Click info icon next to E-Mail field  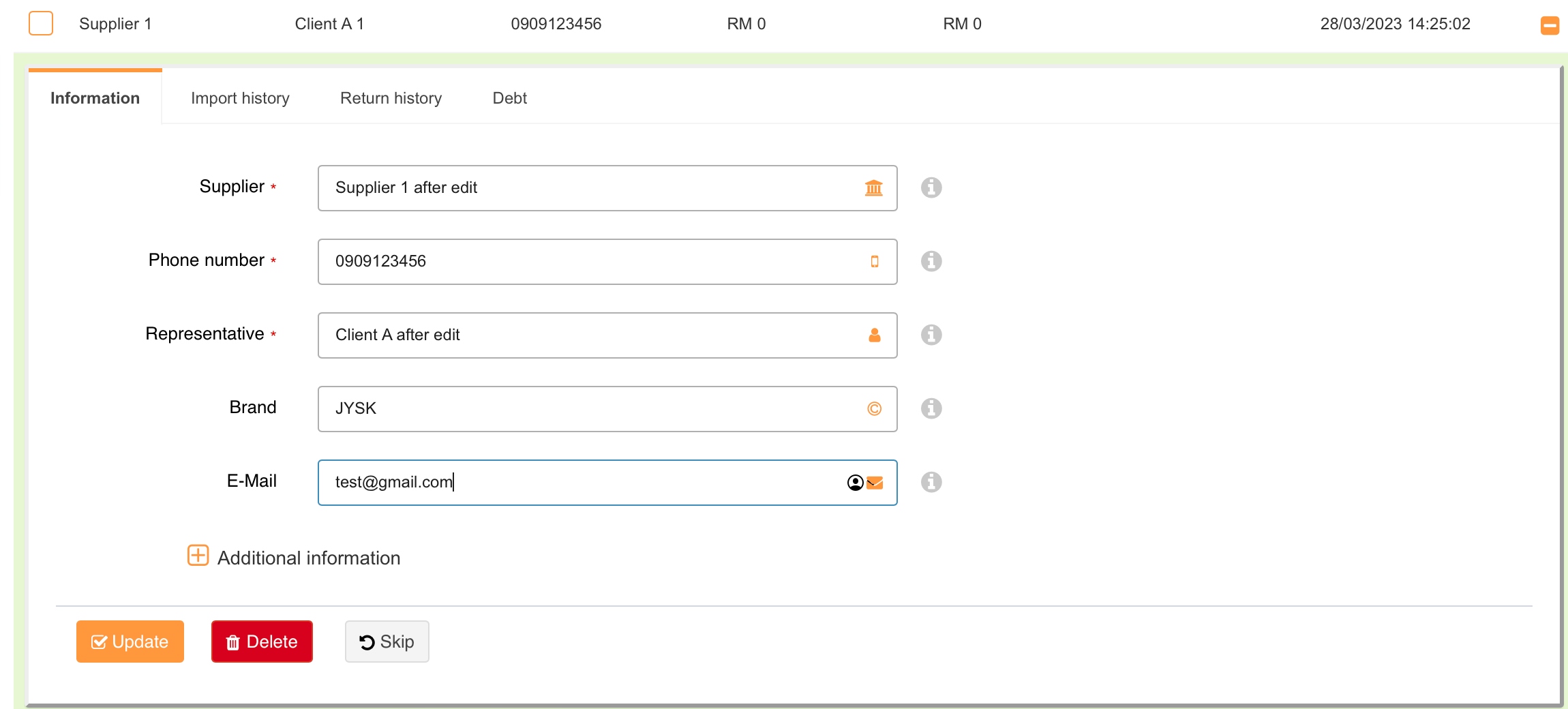click(x=931, y=482)
